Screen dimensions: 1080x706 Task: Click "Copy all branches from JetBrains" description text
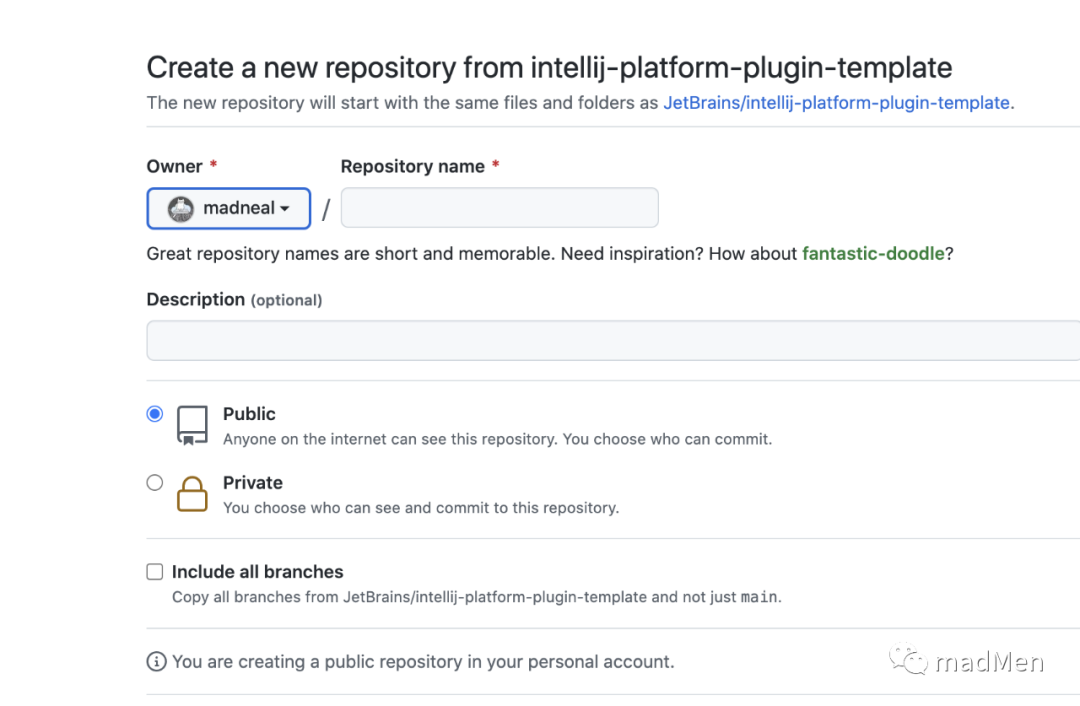477,597
